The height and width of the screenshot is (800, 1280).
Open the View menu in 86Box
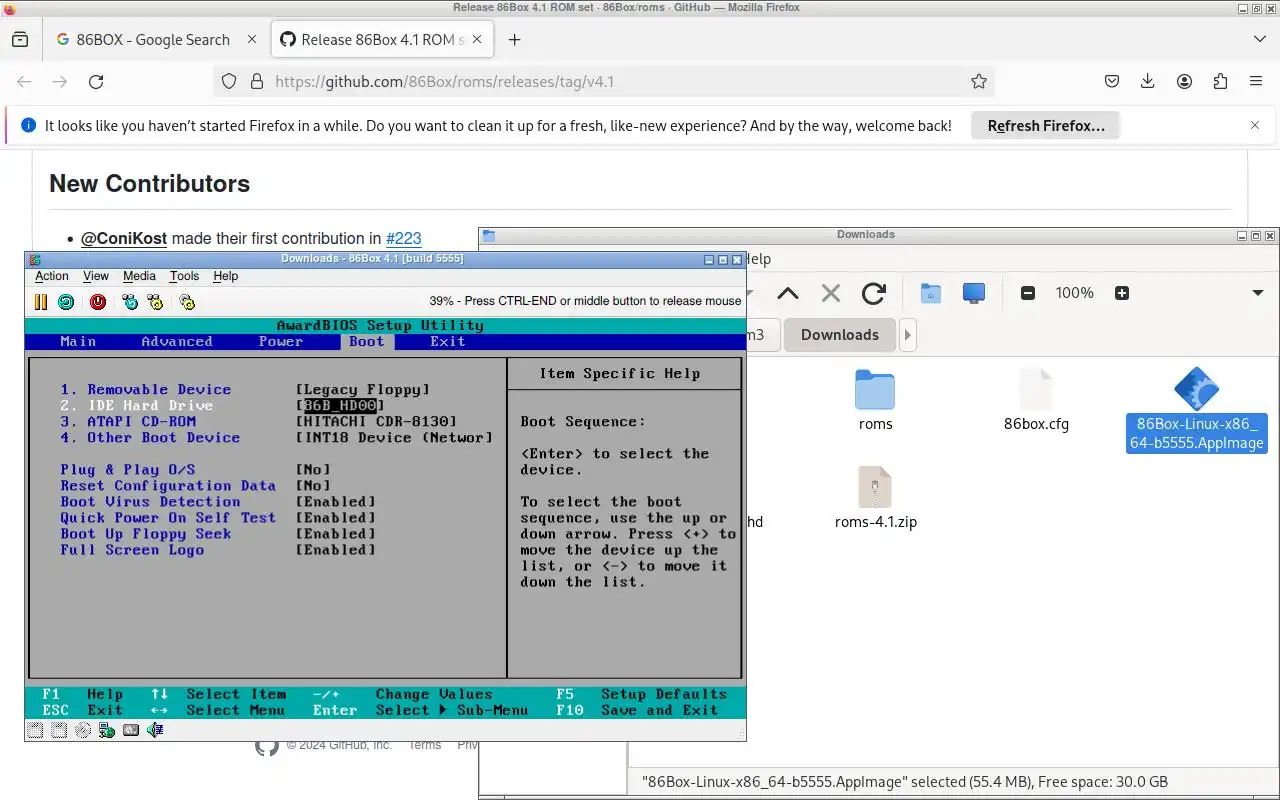pyautogui.click(x=96, y=276)
